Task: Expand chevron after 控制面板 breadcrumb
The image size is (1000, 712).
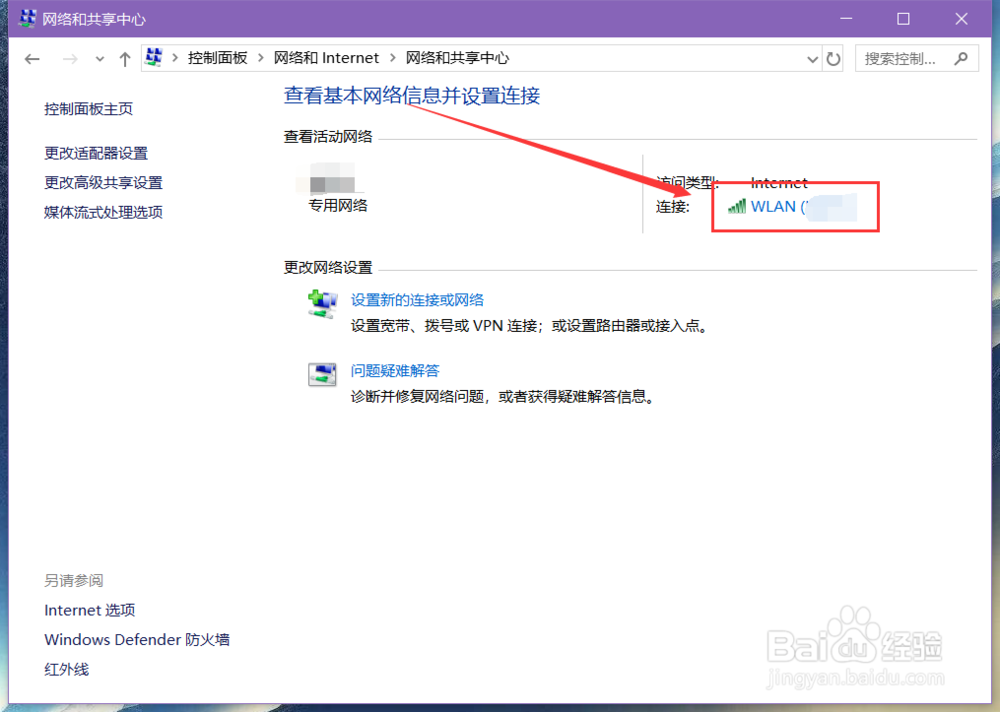Action: [261, 58]
